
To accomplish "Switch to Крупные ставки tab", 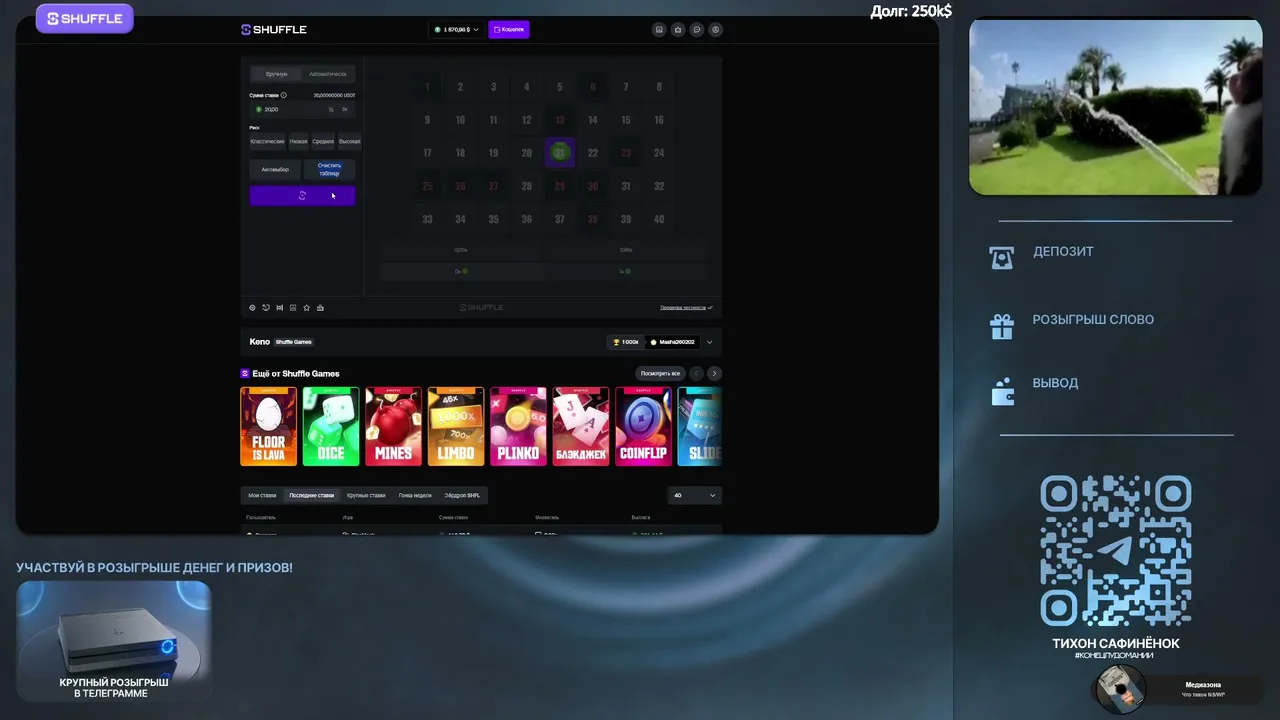I will click(x=366, y=495).
